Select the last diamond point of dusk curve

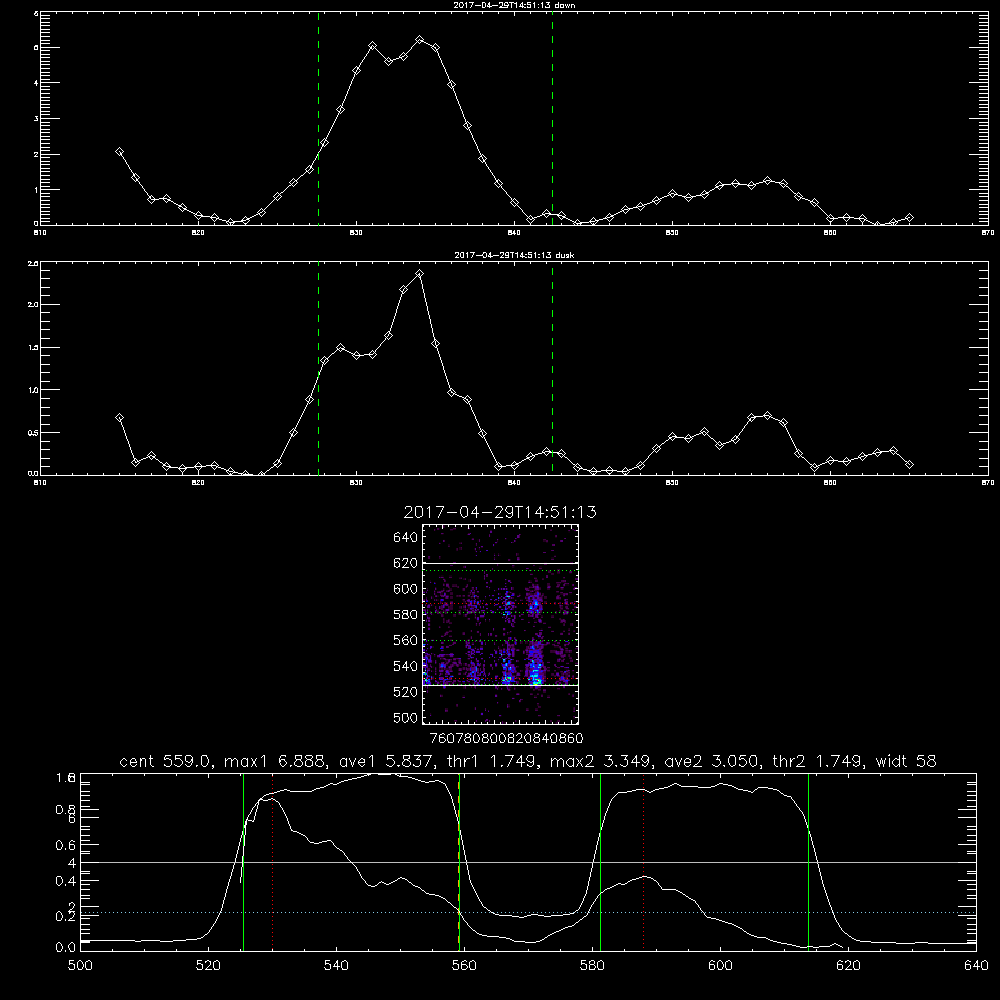[909, 464]
